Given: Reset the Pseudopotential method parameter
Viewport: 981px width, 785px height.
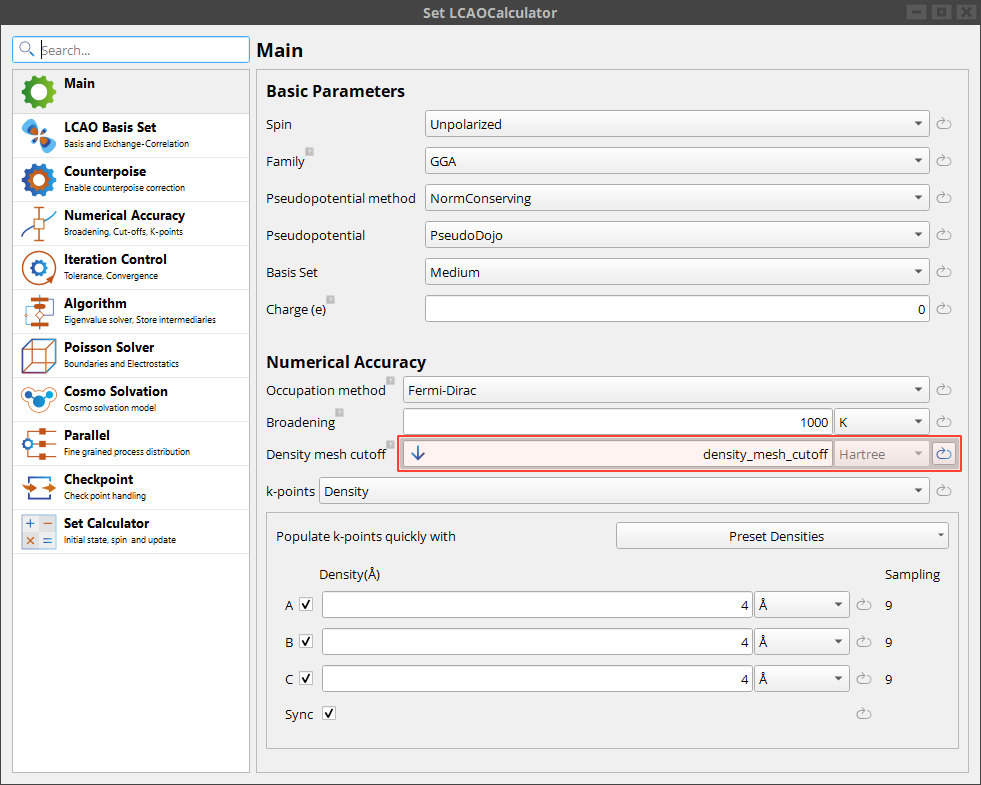Looking at the screenshot, I should click(943, 198).
